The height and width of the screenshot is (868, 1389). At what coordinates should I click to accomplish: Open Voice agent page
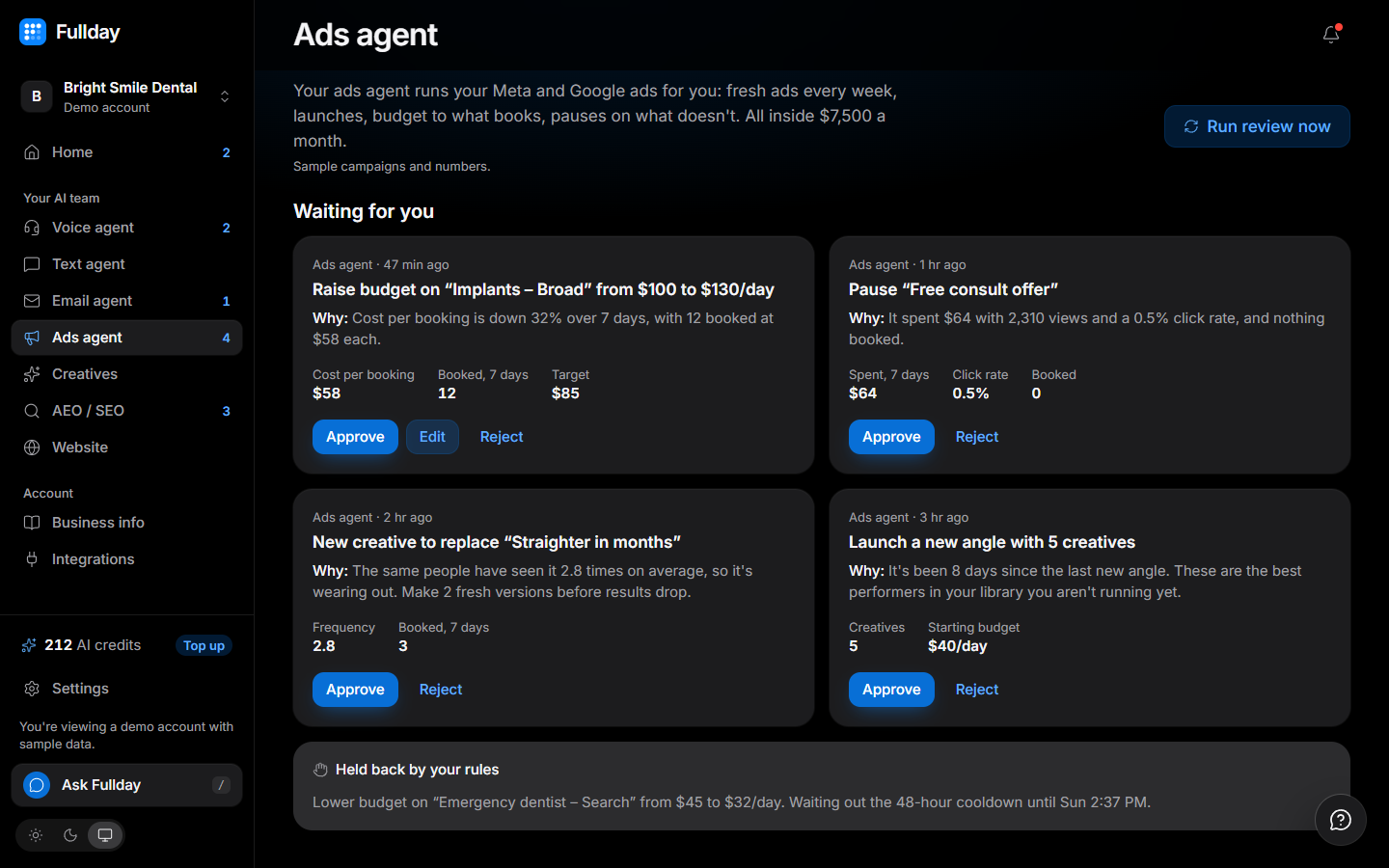pyautogui.click(x=127, y=228)
